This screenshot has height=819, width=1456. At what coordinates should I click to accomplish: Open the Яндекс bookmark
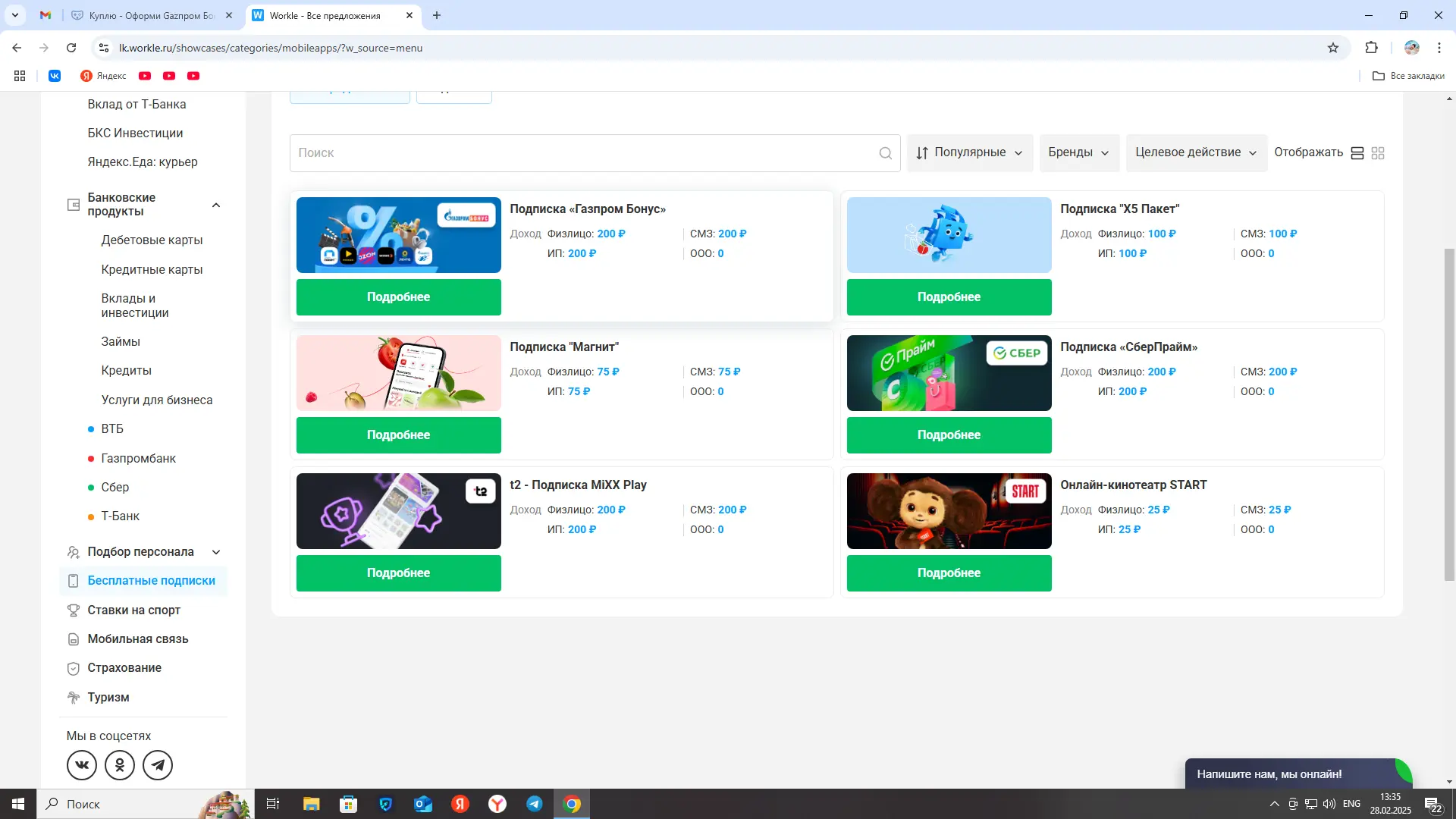pos(103,76)
